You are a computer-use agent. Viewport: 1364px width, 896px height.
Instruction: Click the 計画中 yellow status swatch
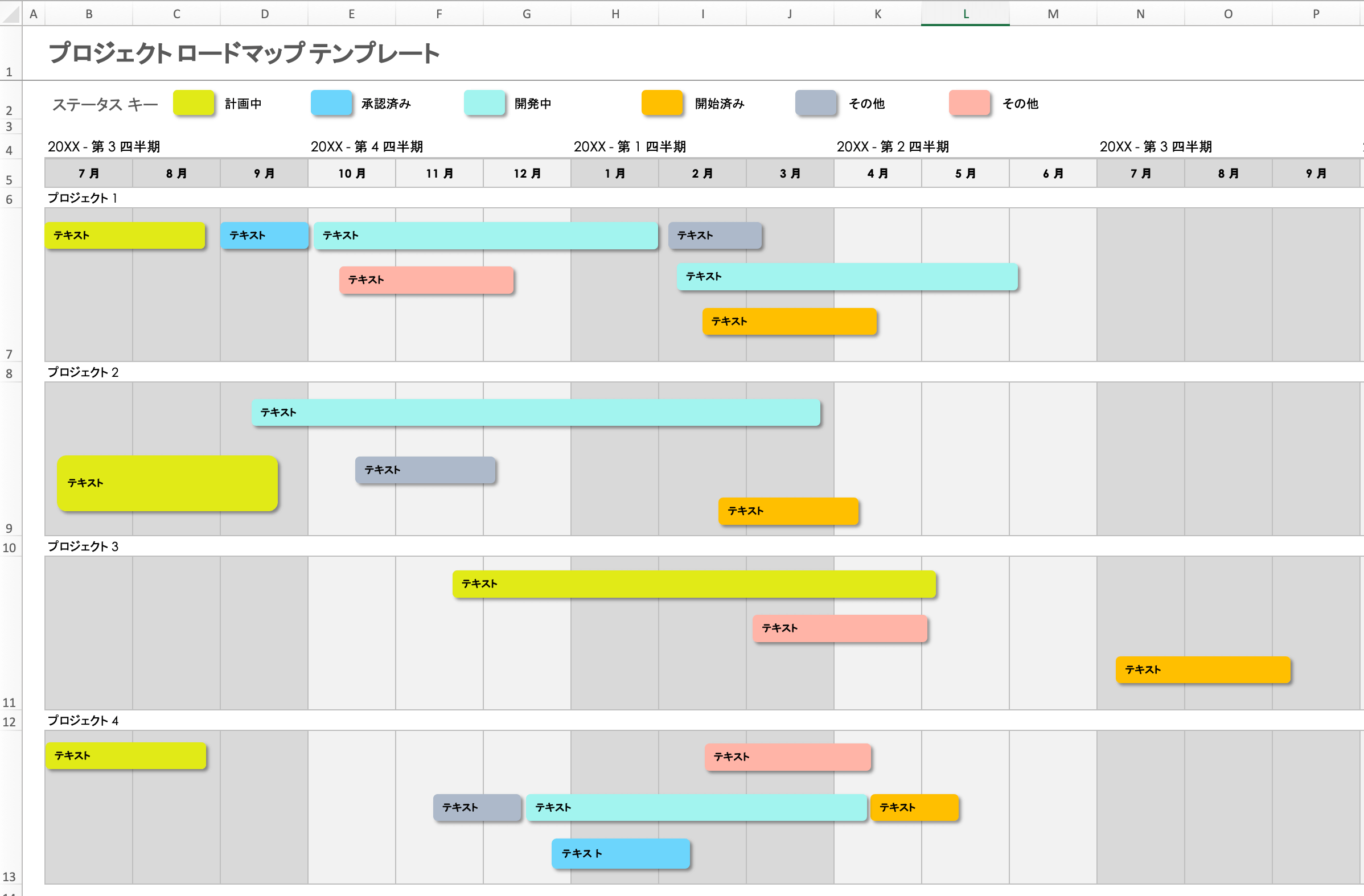(193, 103)
